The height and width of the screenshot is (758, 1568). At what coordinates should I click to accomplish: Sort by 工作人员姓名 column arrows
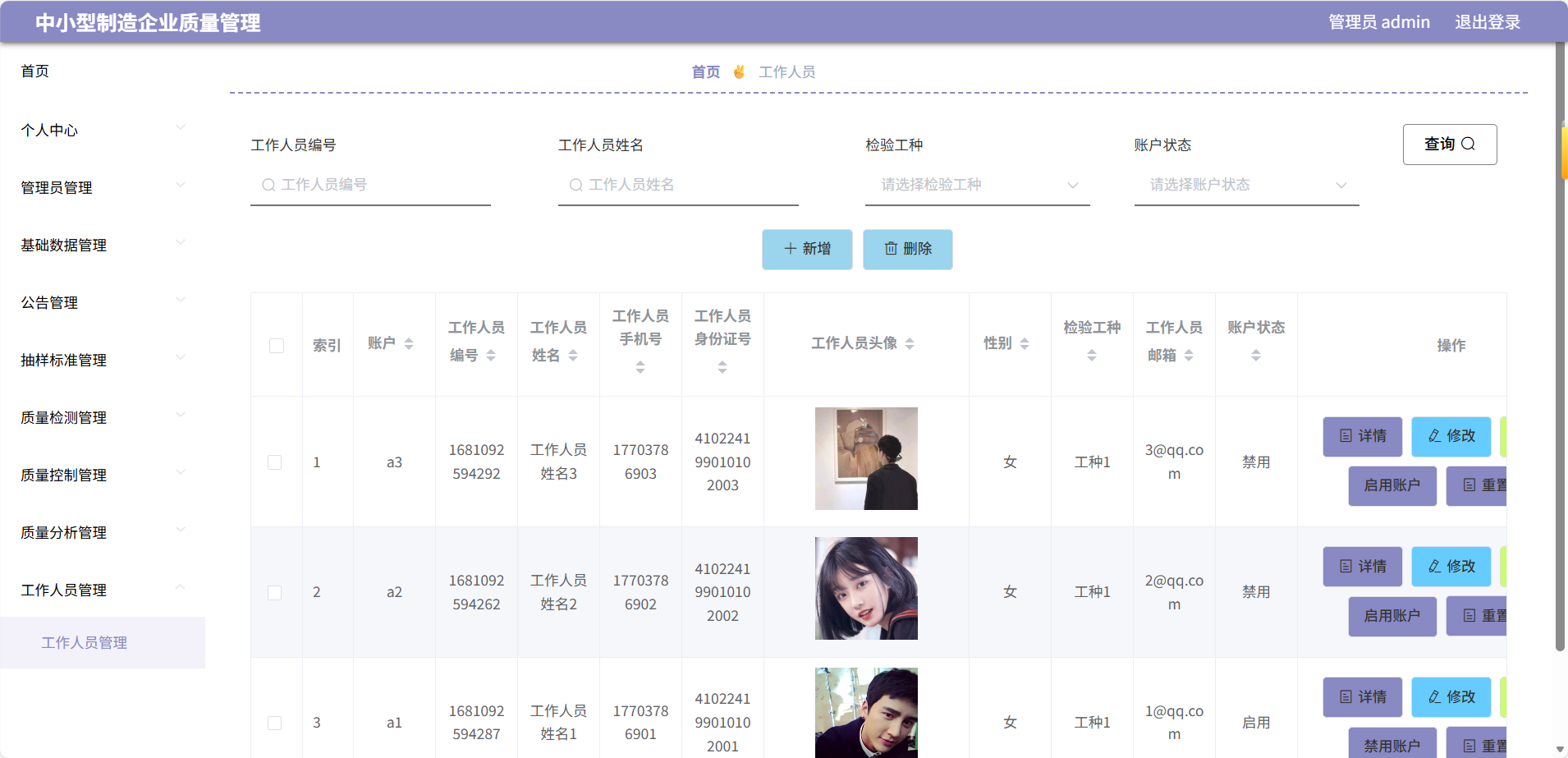(x=573, y=356)
